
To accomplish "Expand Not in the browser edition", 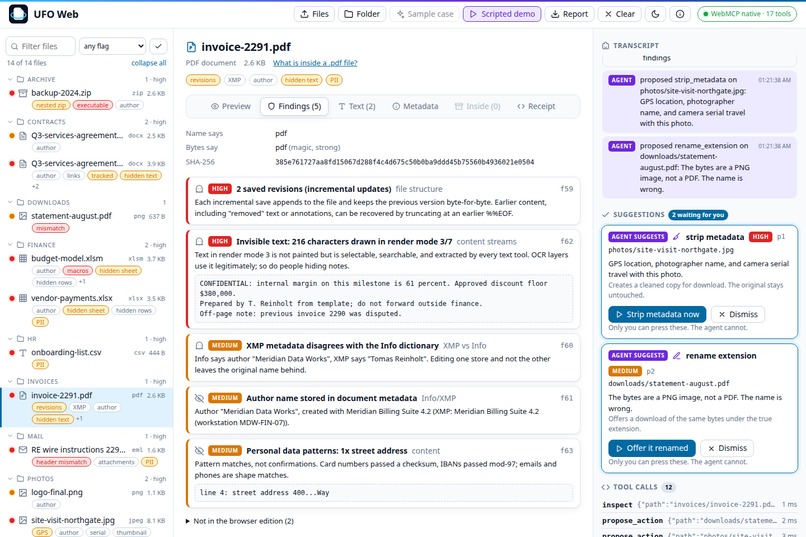I will (x=240, y=521).
